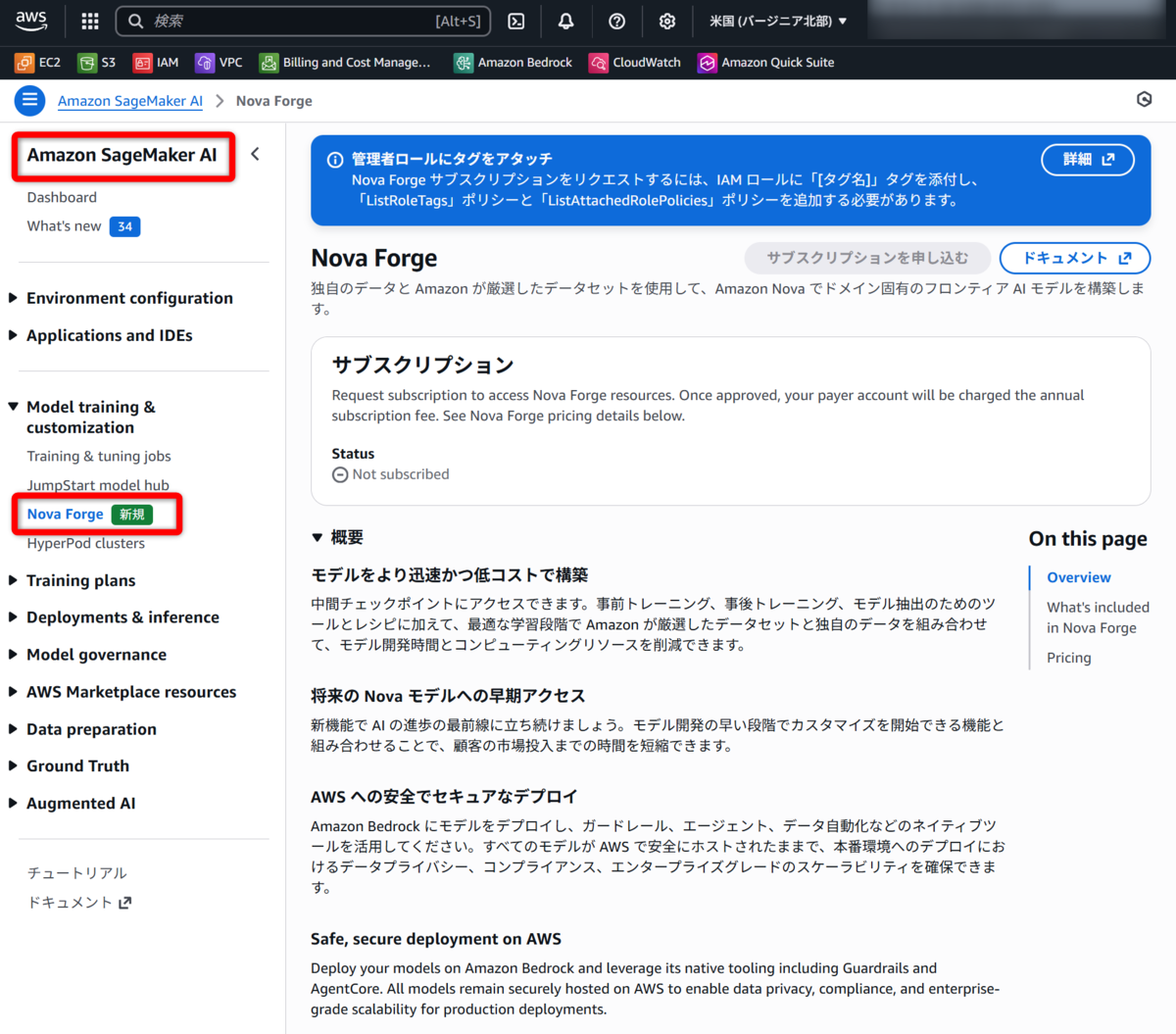Image resolution: width=1176 pixels, height=1034 pixels.
Task: Select Nova Forge in the sidebar
Action: 65,515
